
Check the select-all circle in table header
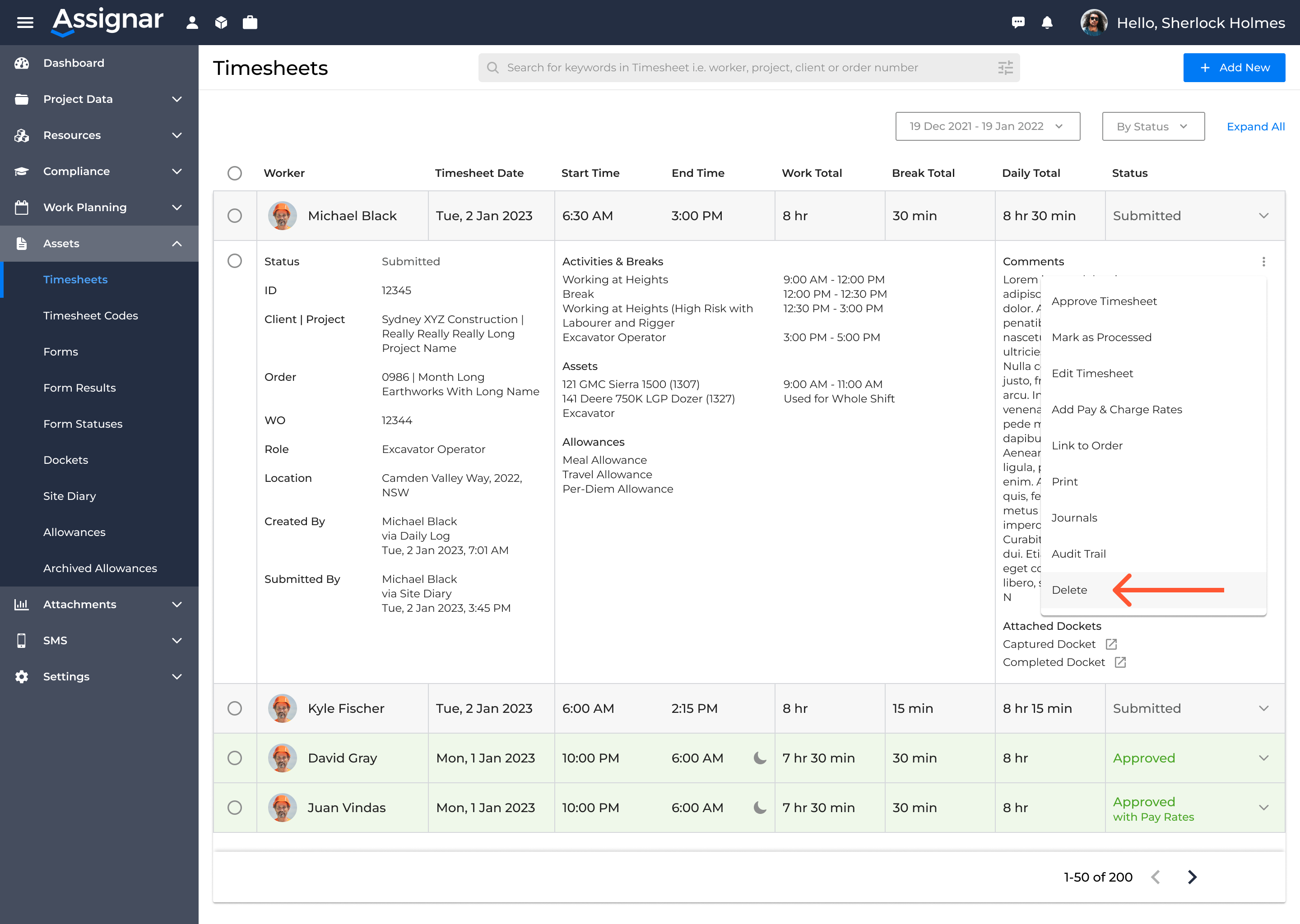[235, 174]
